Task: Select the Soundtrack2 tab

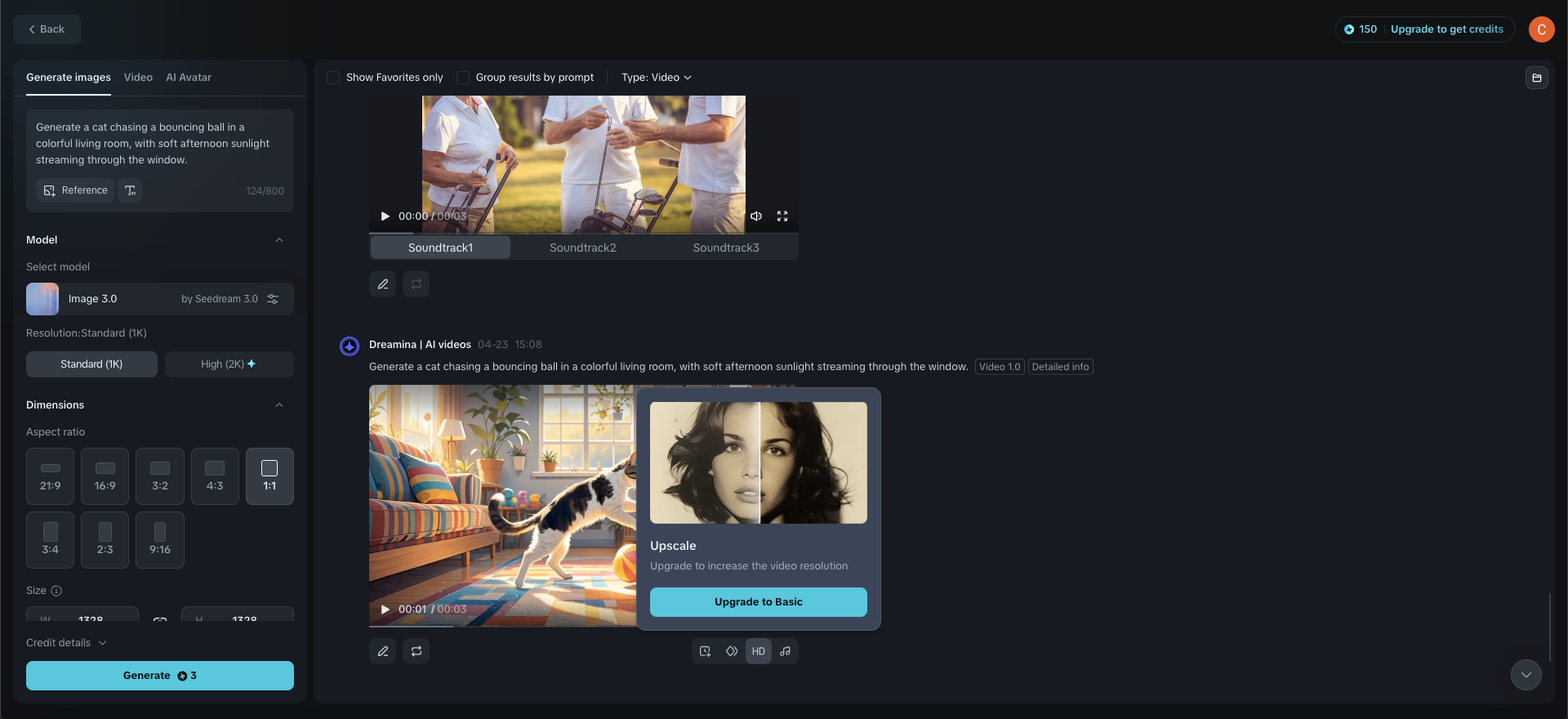Action: click(x=583, y=248)
